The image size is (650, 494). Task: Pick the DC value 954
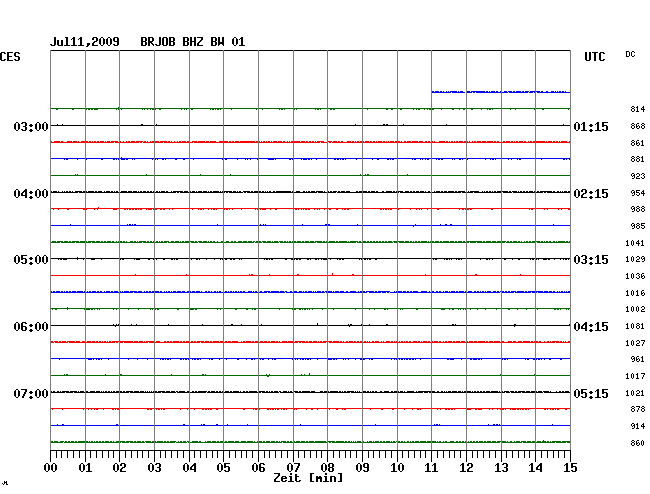coord(638,193)
